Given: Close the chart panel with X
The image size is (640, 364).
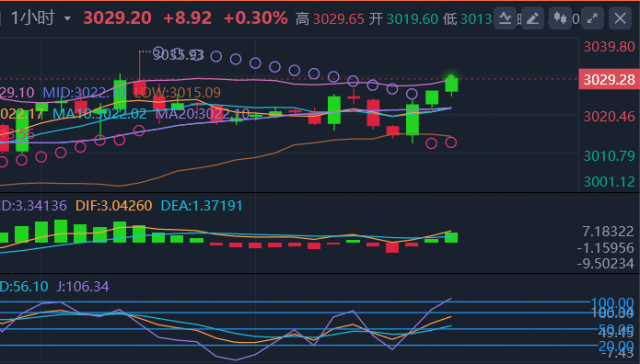Looking at the screenshot, I should 620,18.
